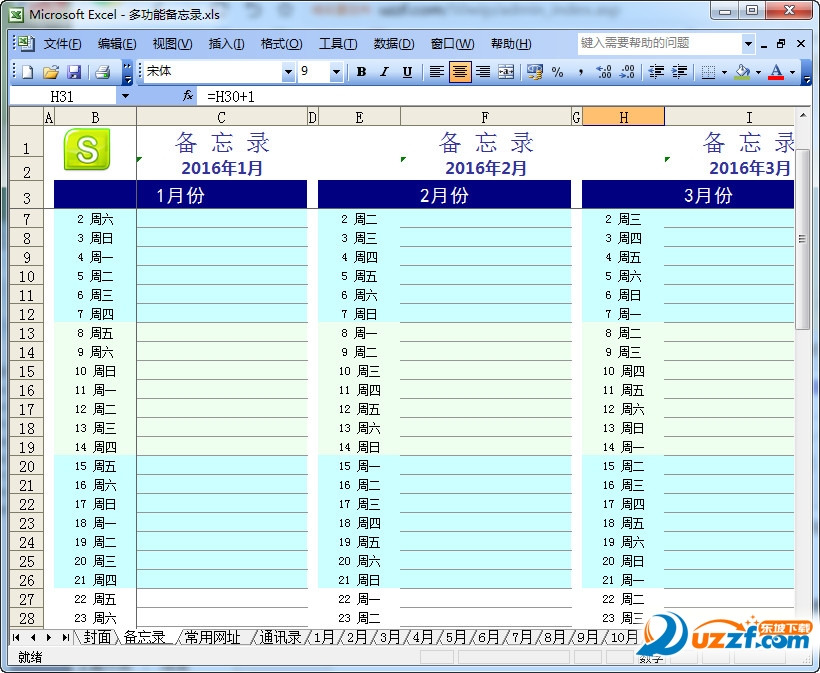Click the Print icon

[x=102, y=72]
